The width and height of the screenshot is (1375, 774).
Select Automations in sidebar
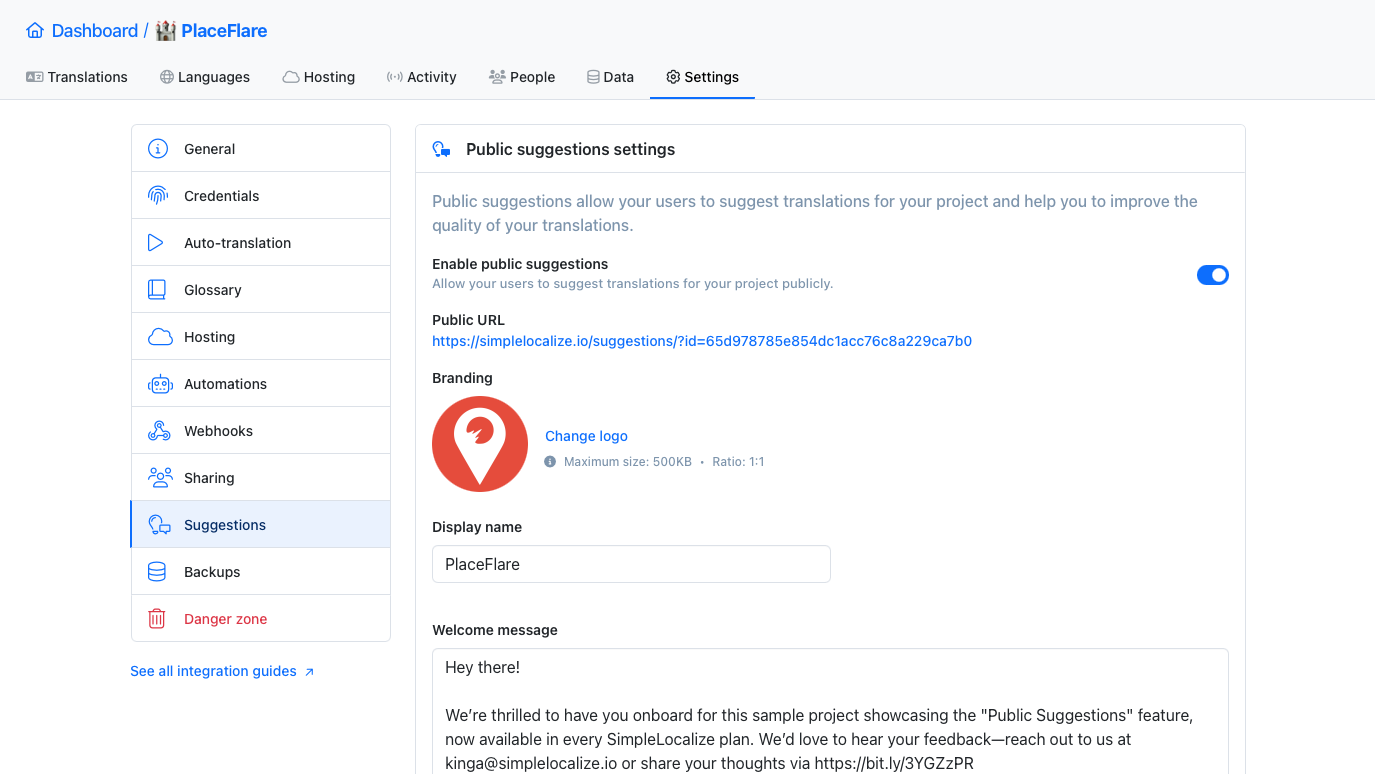coord(261,384)
